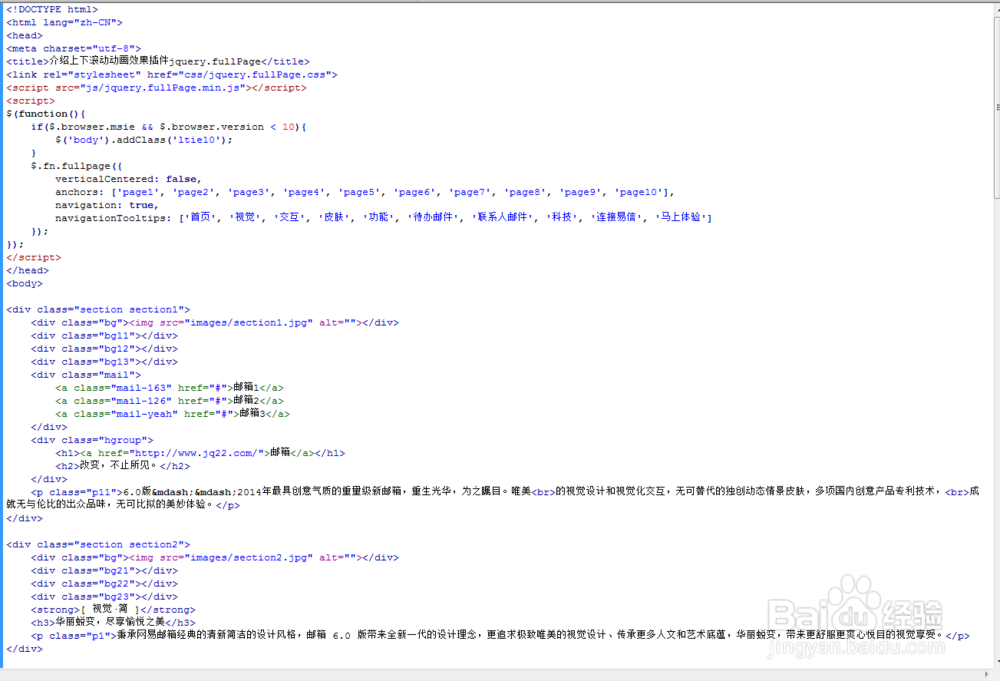
Task: Click the div class="hgroup" line
Action: (92, 440)
